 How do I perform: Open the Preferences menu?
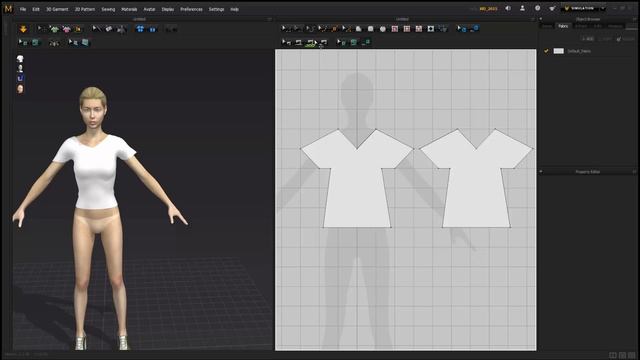pos(191,9)
